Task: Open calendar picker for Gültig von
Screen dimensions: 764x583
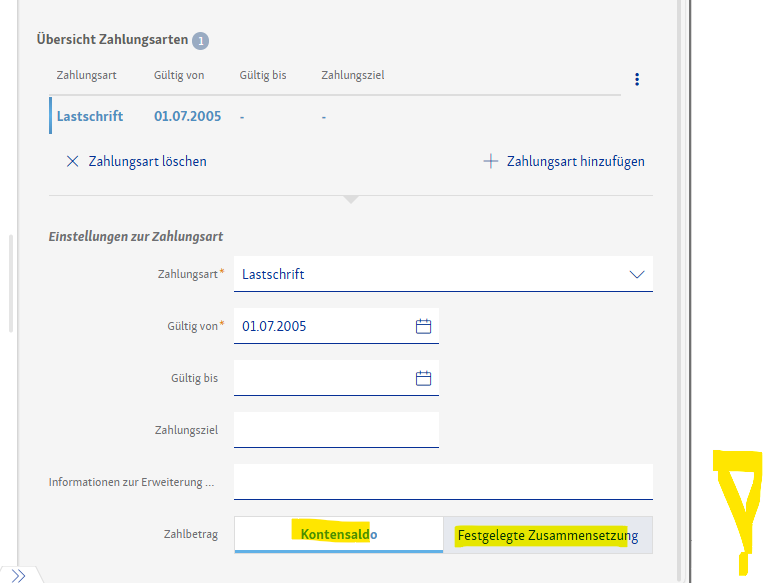Action: (423, 326)
